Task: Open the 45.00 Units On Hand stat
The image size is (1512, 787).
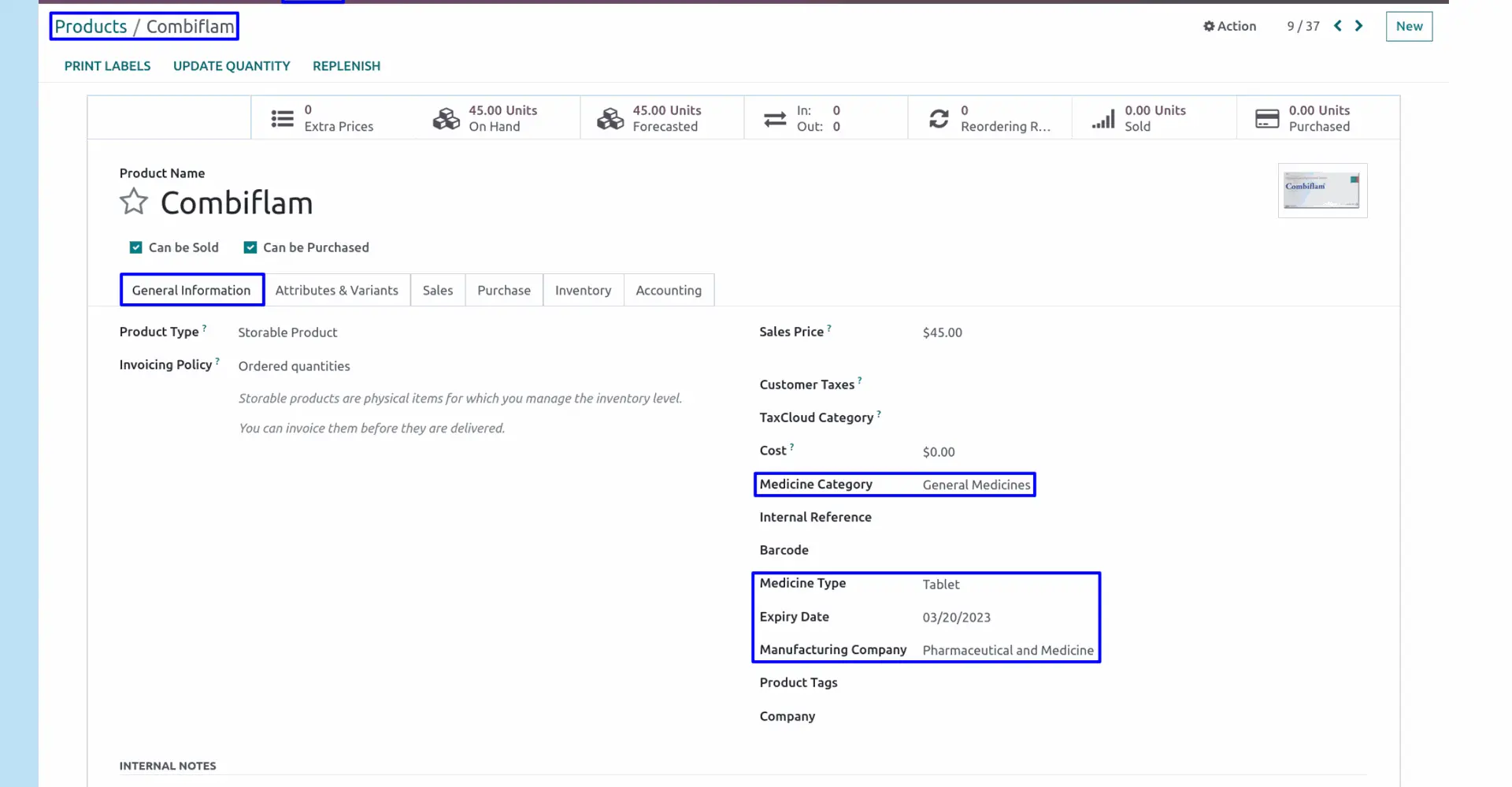Action: [x=498, y=118]
